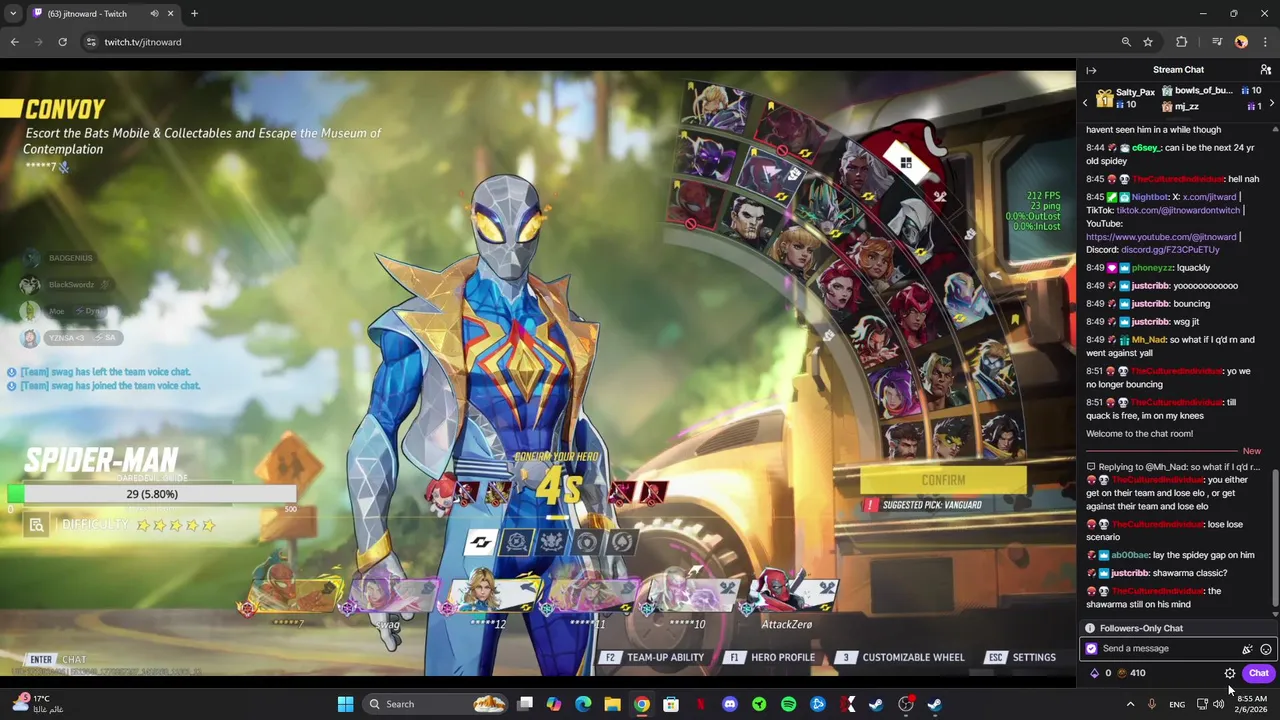
Task: Open the Chrome profile avatar
Action: (1241, 42)
